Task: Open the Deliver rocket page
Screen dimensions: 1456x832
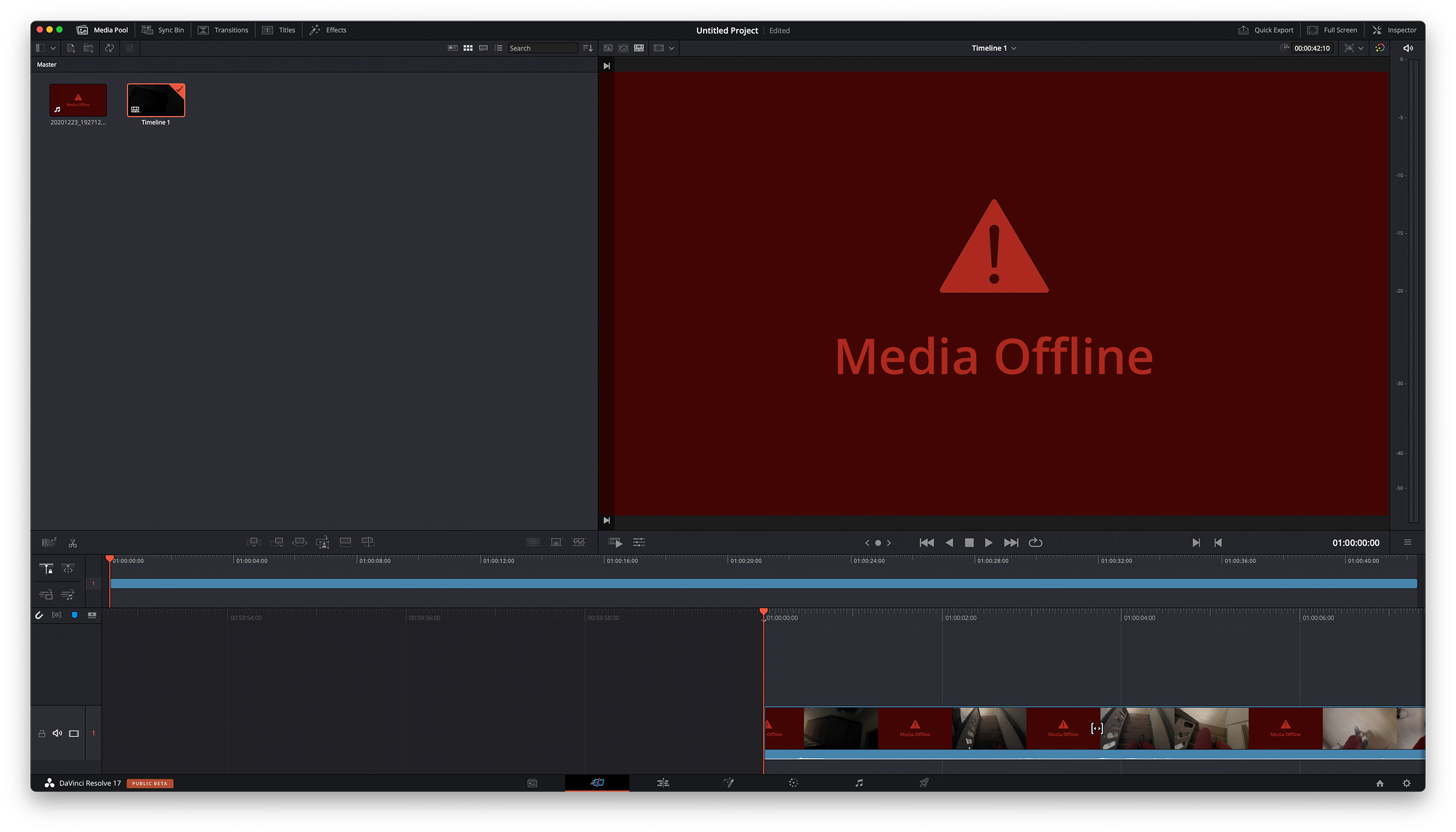Action: click(x=924, y=783)
